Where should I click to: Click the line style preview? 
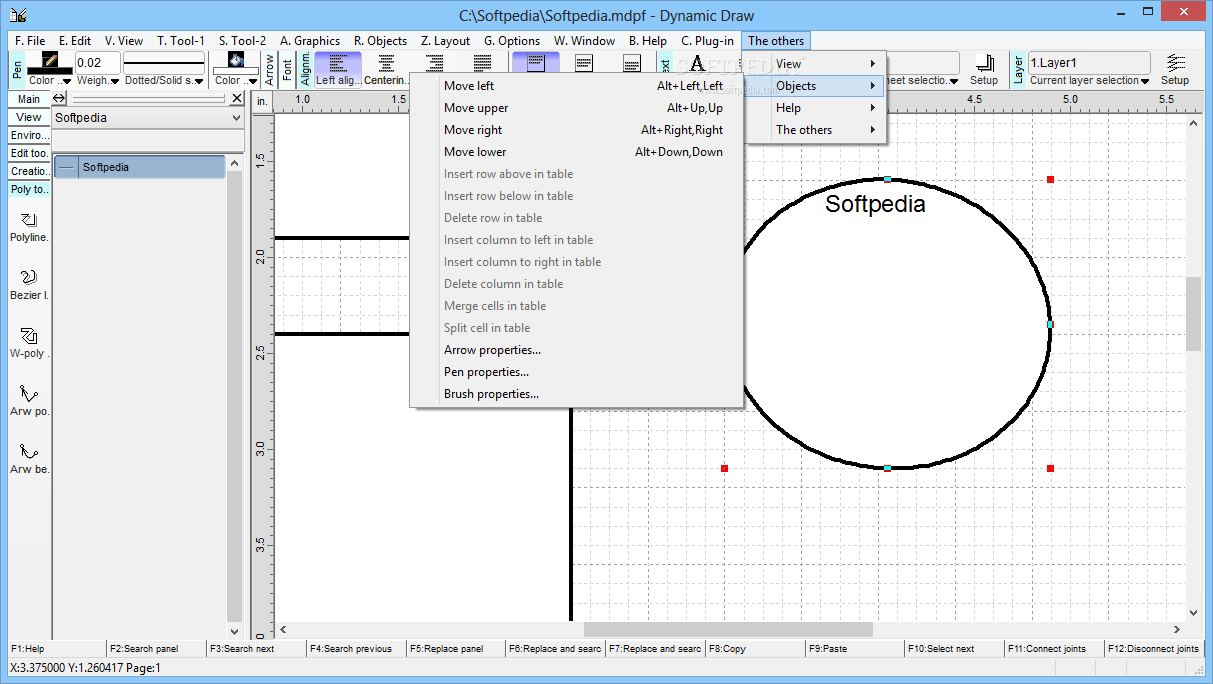pyautogui.click(x=164, y=63)
